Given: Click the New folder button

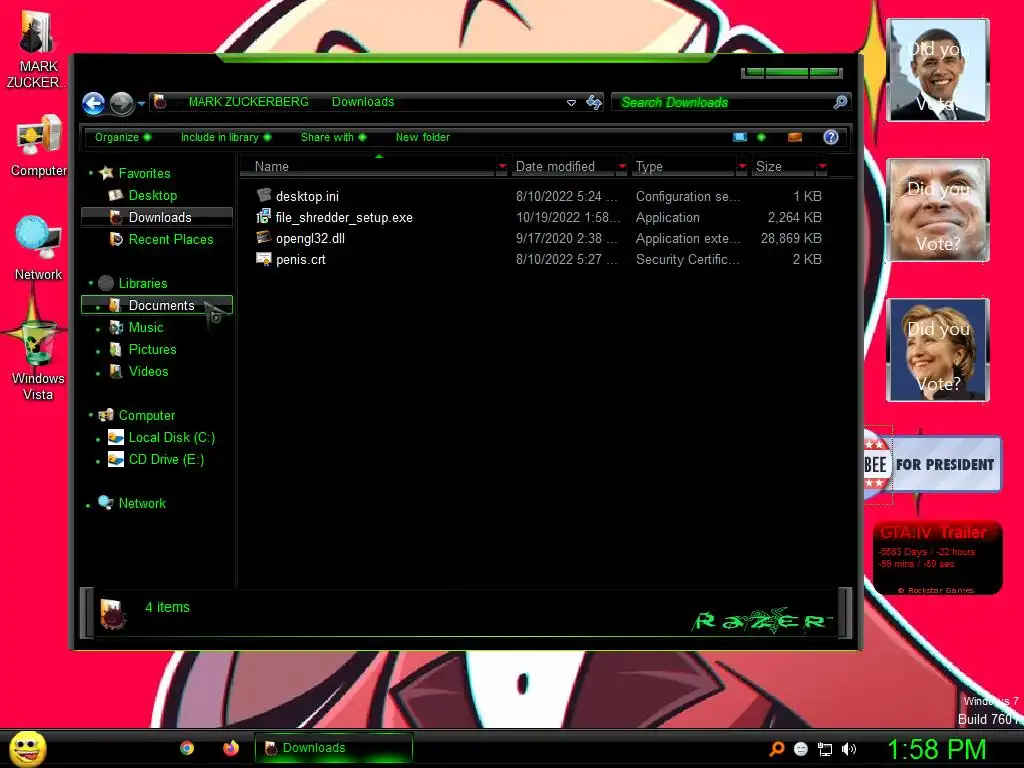Looking at the screenshot, I should pyautogui.click(x=423, y=137).
